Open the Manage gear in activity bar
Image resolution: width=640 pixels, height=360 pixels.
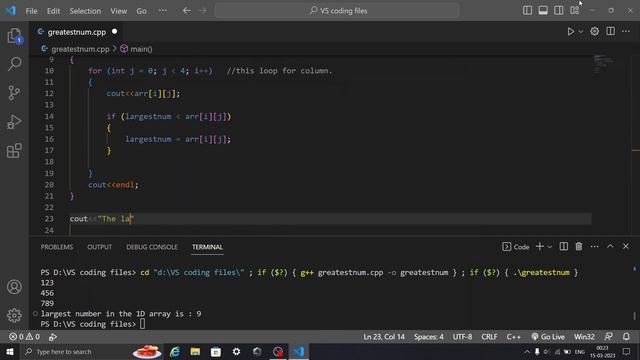point(14,315)
